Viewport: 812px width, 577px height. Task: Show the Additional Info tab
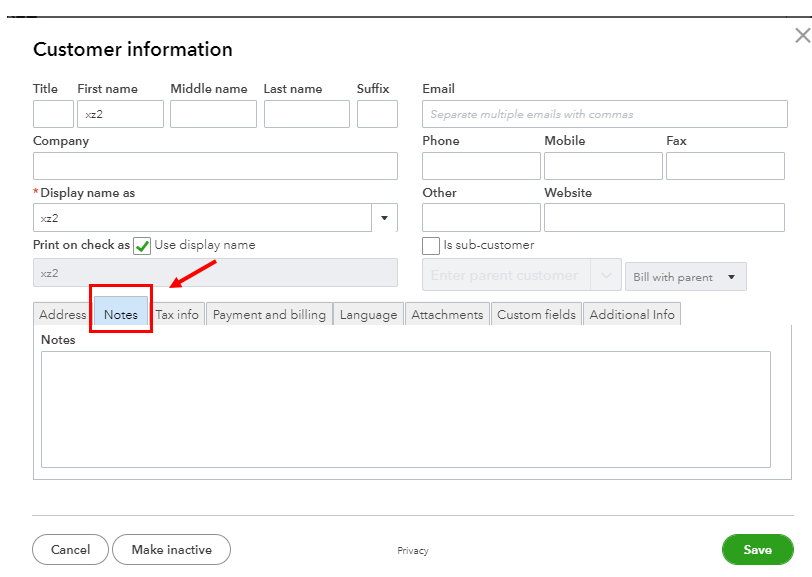(x=632, y=315)
